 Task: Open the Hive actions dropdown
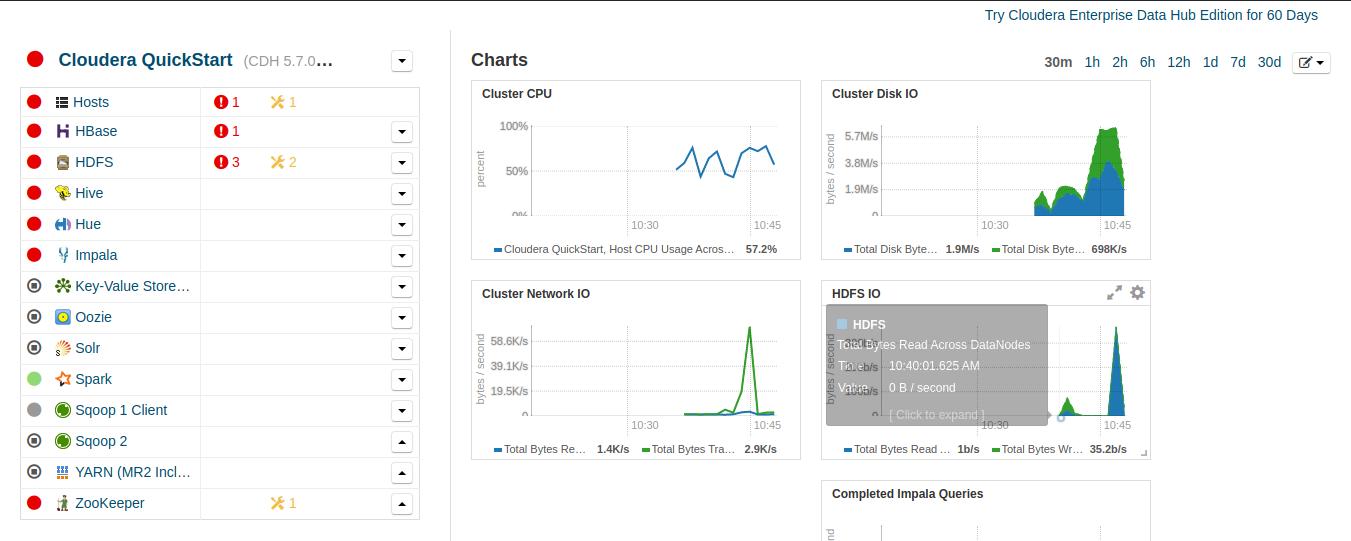(x=402, y=194)
